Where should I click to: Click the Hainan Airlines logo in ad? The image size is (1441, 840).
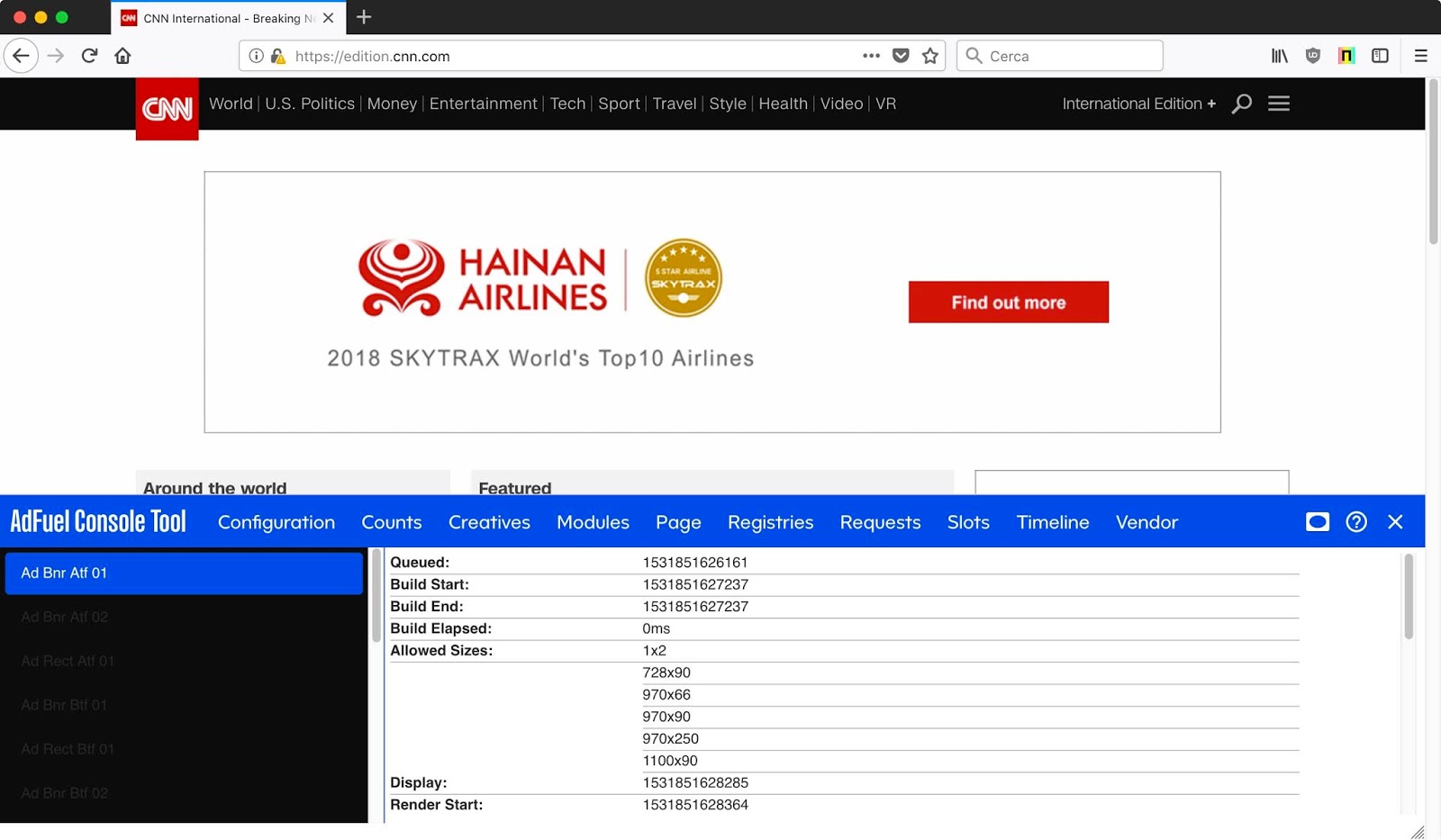(483, 278)
